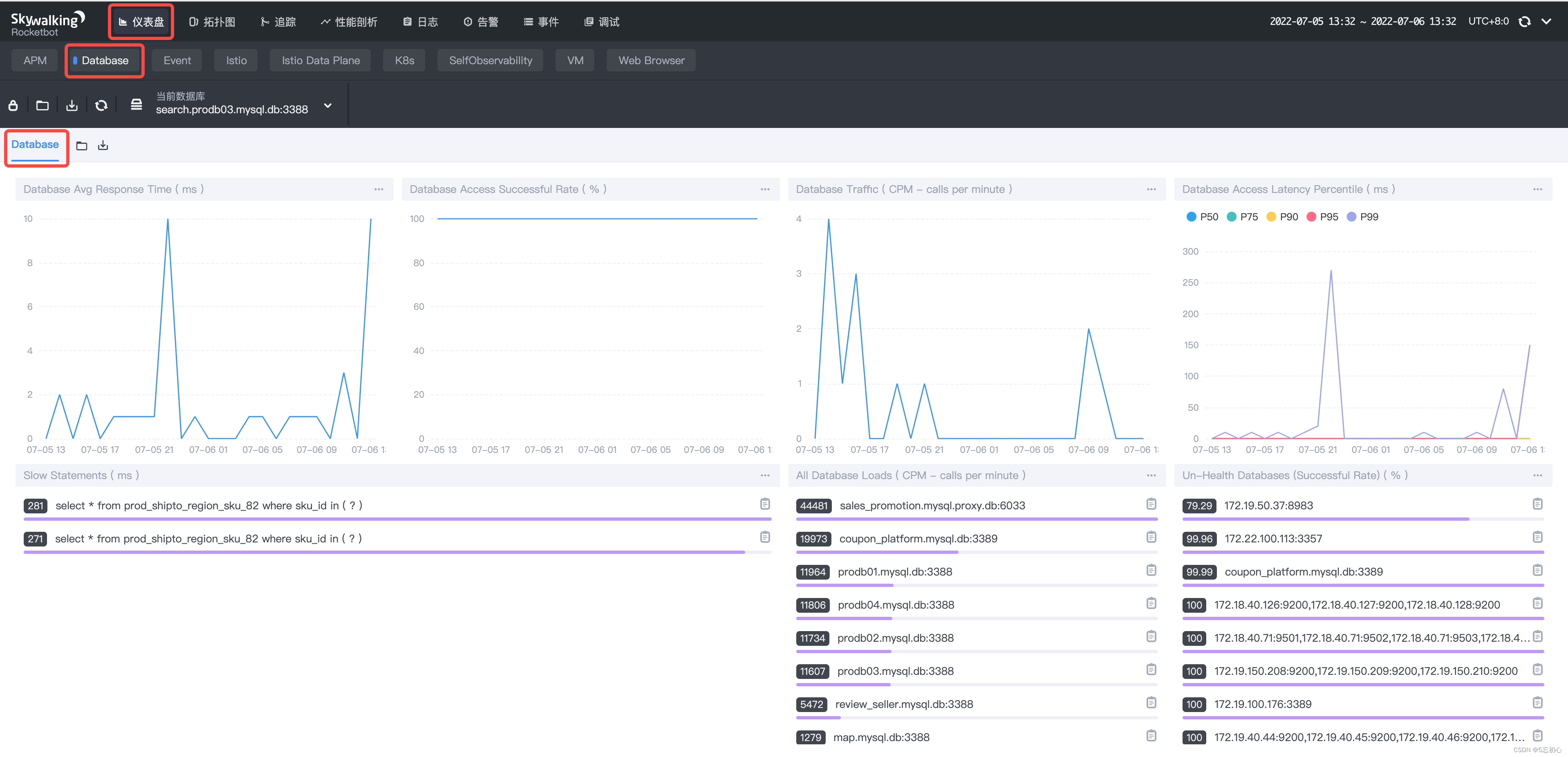Switch to the Istio Data Plane tab
Screen dimensions: 1568x757
320,60
